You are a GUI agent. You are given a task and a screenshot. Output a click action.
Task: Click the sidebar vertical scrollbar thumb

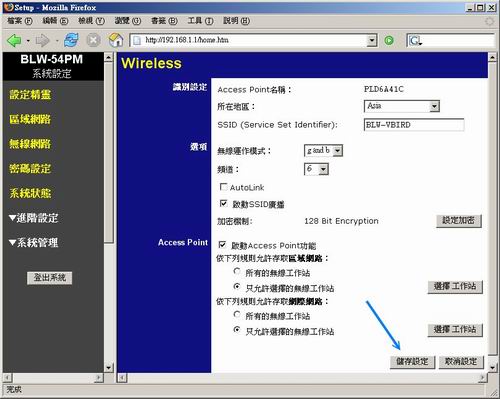tap(109, 152)
